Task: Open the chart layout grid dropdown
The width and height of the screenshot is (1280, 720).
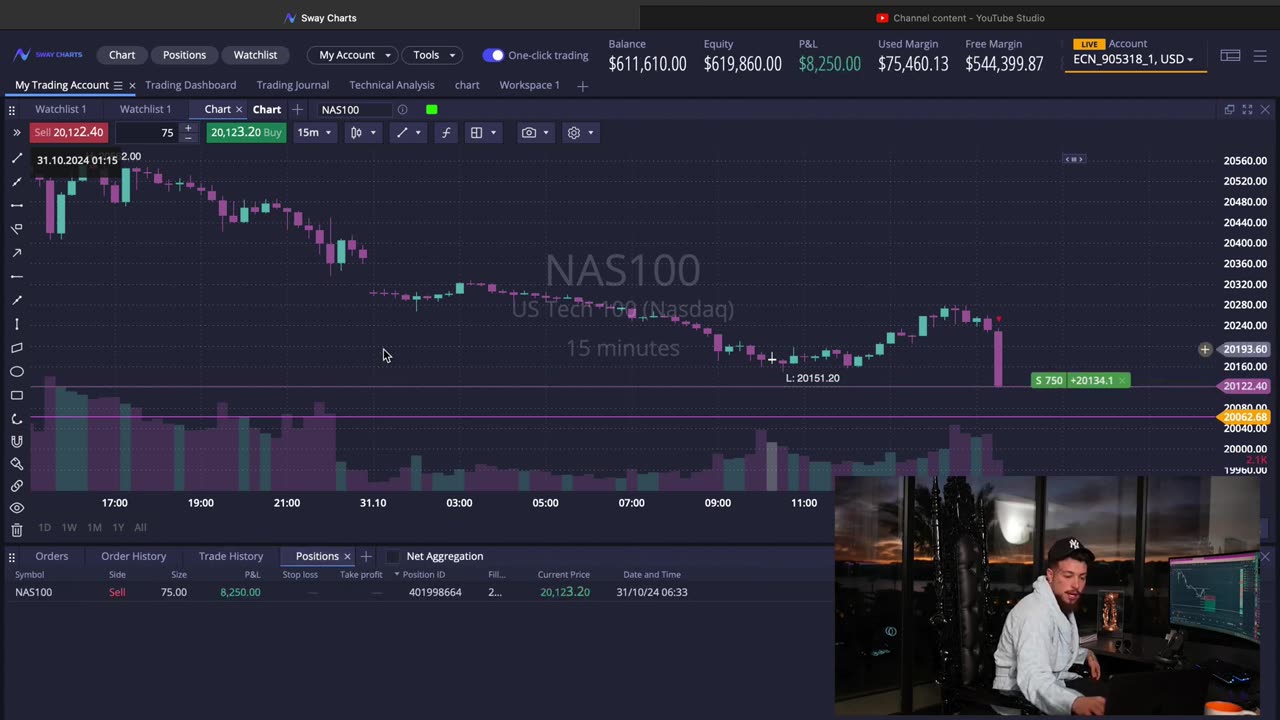Action: [483, 132]
